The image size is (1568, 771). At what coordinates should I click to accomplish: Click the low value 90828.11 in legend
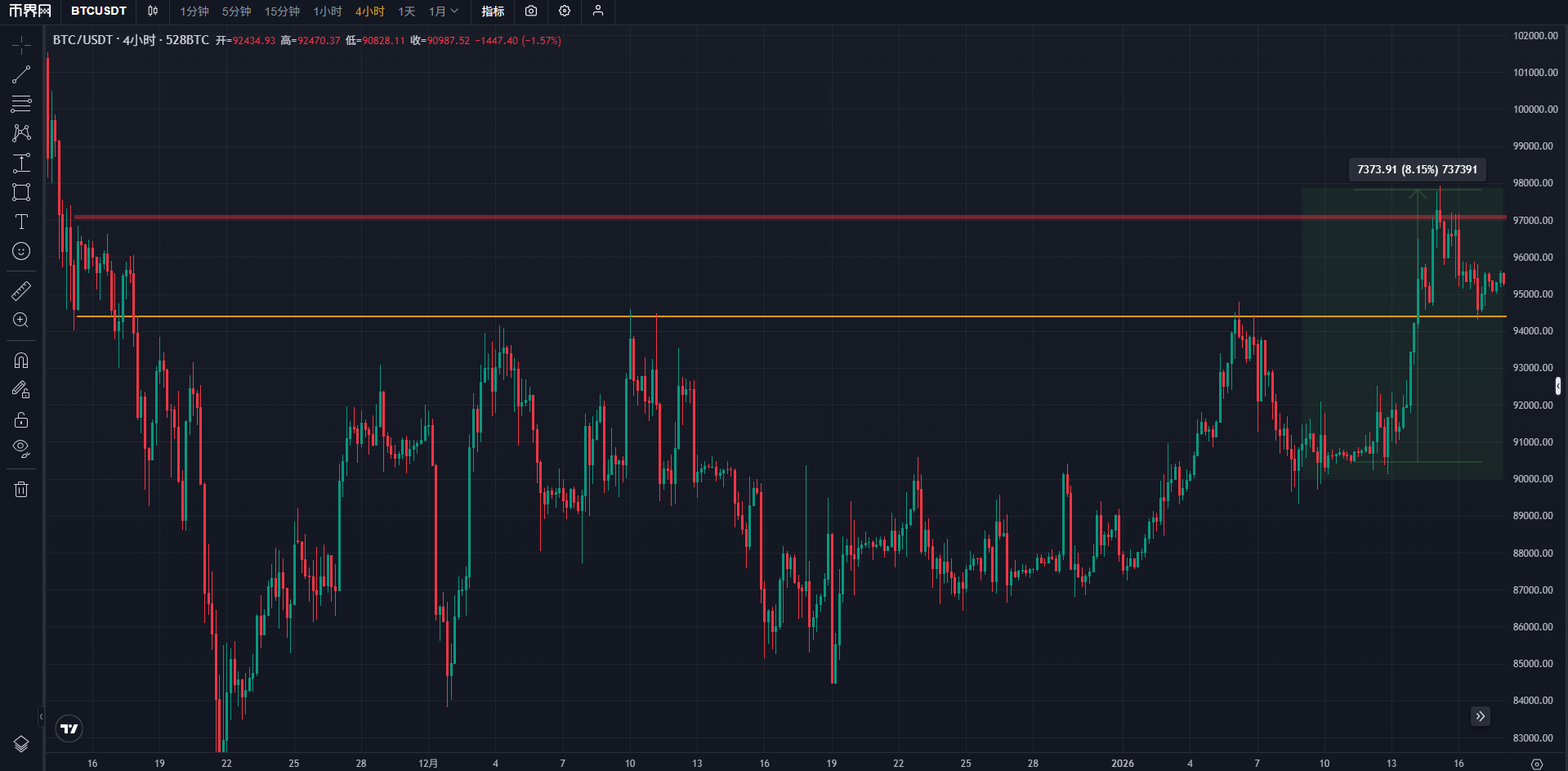pos(383,41)
